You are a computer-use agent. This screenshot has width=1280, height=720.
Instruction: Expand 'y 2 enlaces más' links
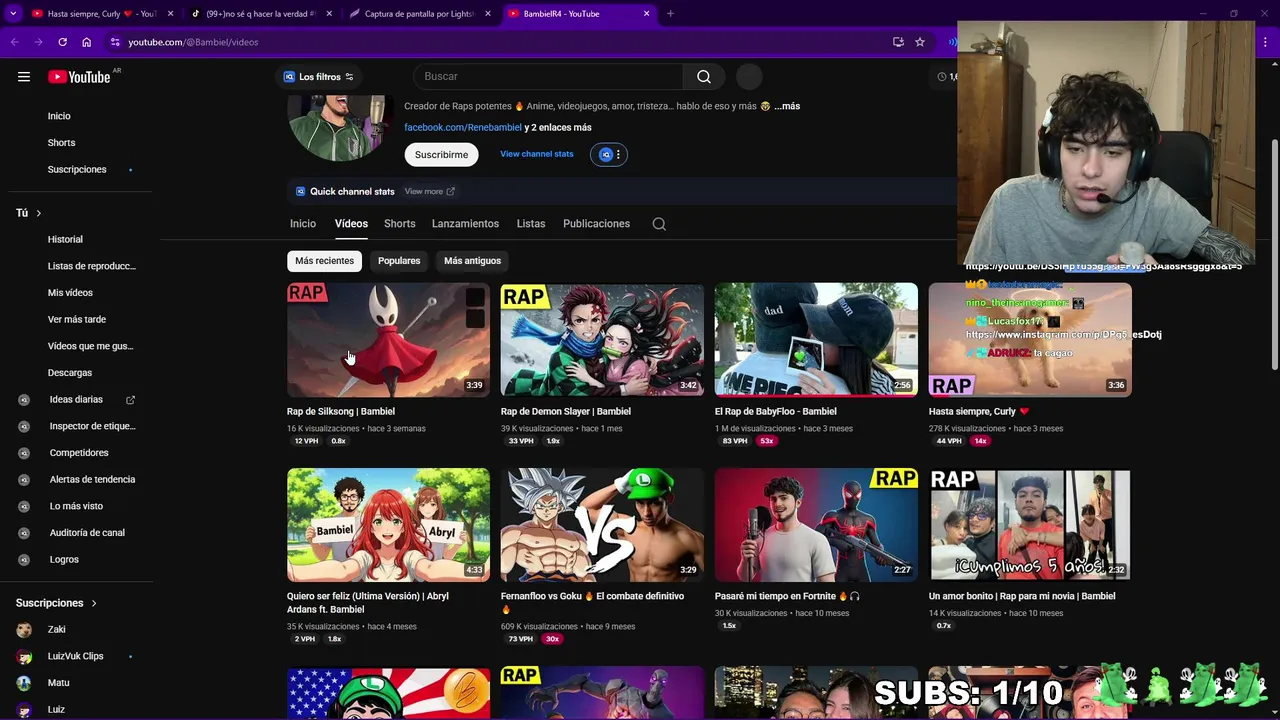click(558, 128)
